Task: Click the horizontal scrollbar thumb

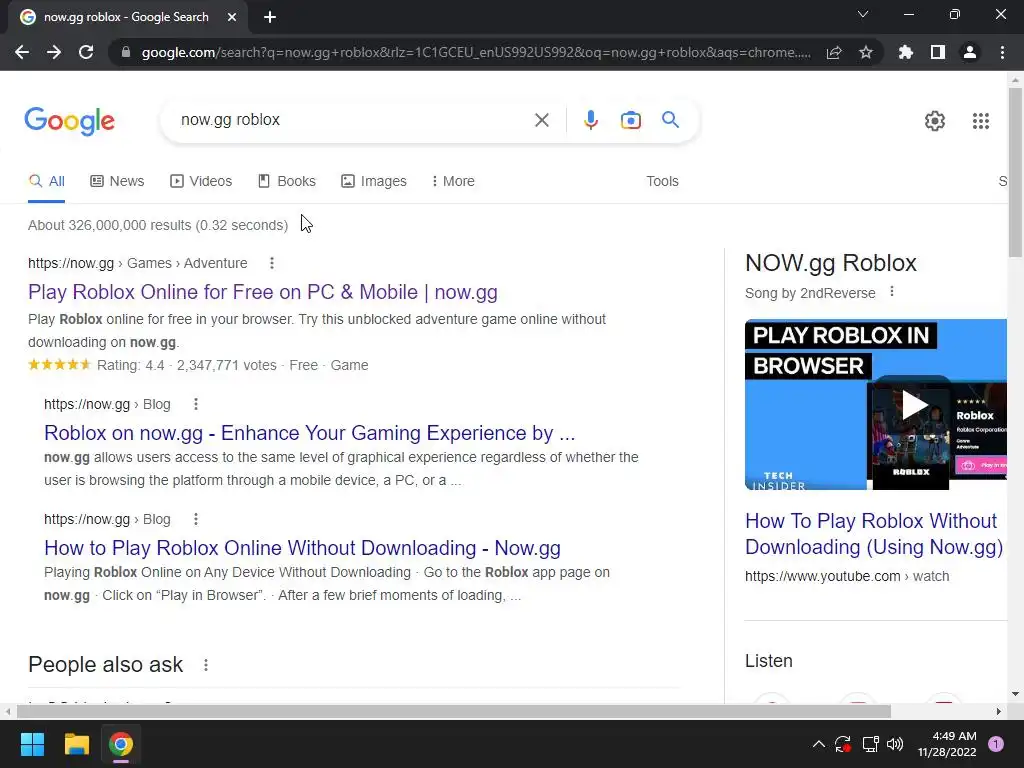Action: (454, 711)
